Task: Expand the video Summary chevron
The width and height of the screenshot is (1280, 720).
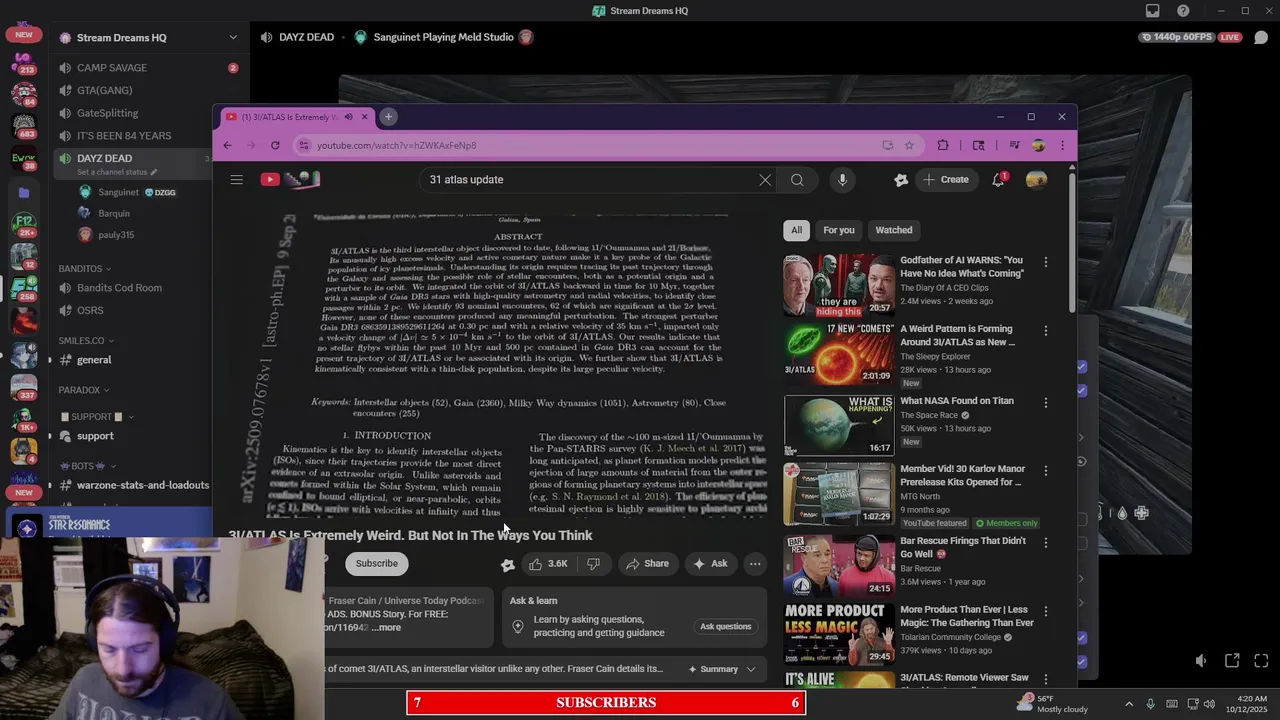Action: 751,669
